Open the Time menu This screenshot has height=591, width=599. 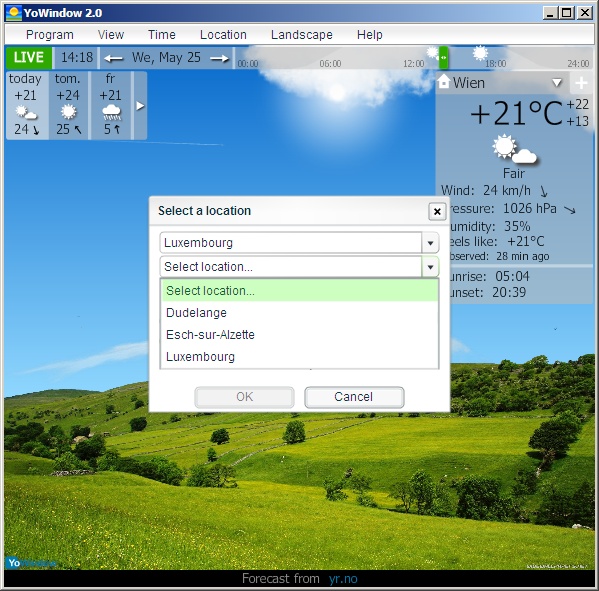click(x=162, y=35)
